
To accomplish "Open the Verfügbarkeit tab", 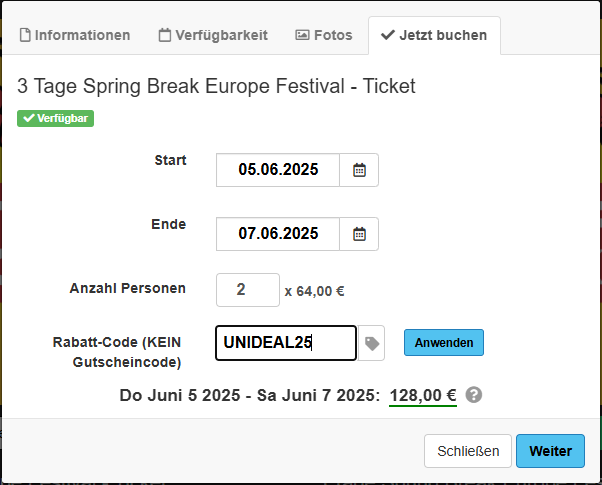I will tap(213, 35).
